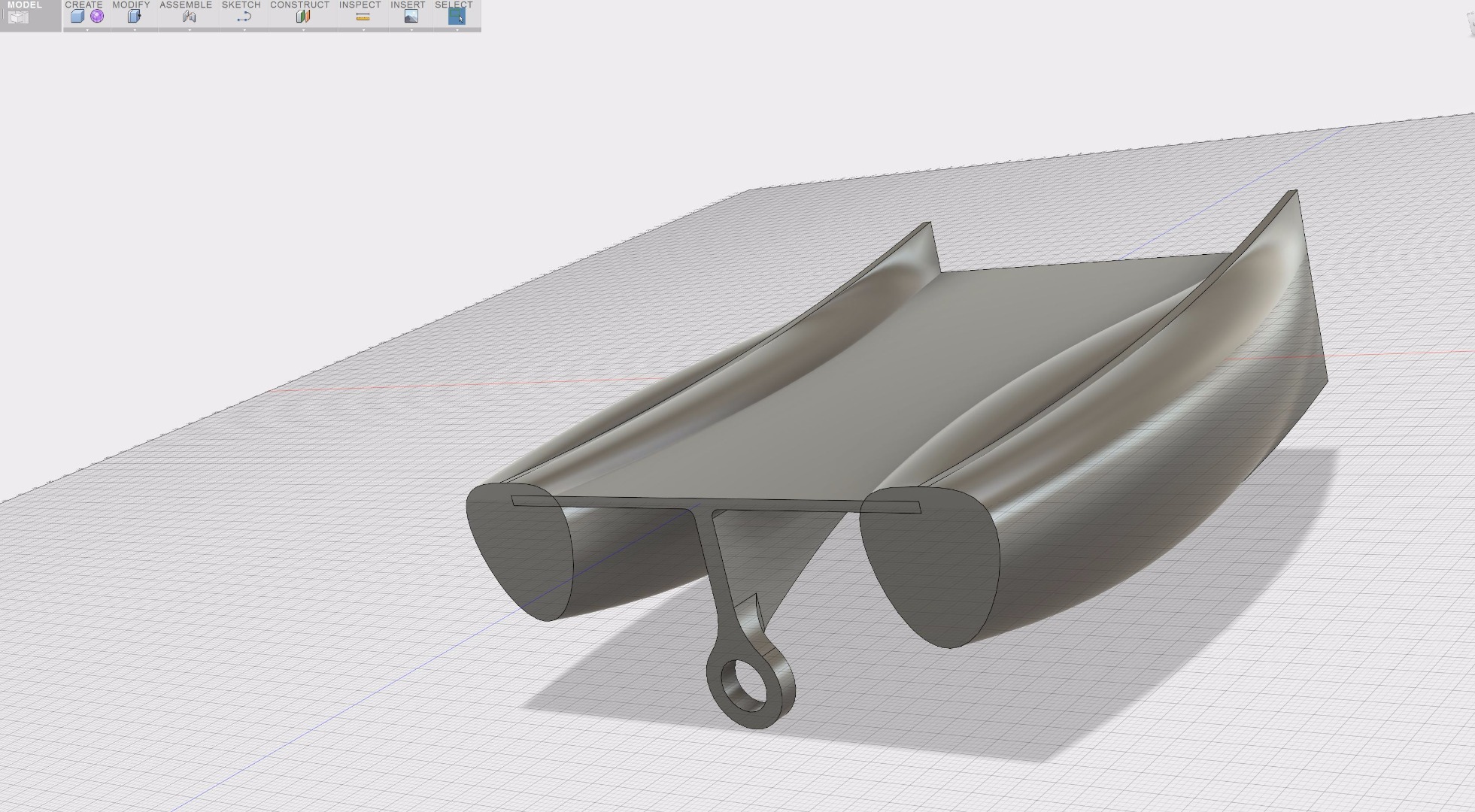Activate the Select tool icon

point(457,17)
